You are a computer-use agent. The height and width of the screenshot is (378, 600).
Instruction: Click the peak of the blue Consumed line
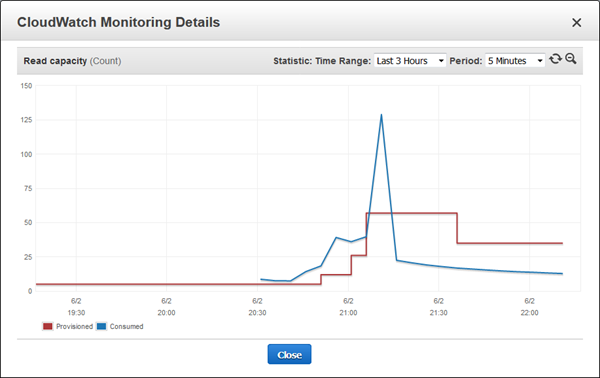click(x=381, y=115)
